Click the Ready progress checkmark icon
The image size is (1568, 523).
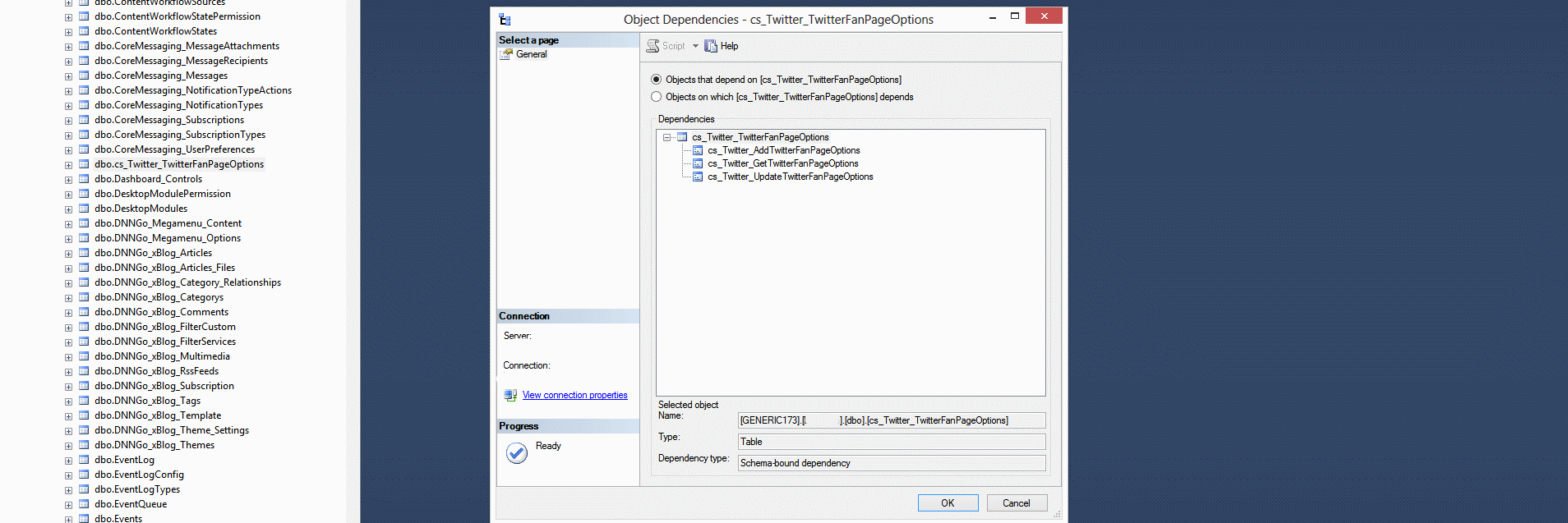(517, 453)
